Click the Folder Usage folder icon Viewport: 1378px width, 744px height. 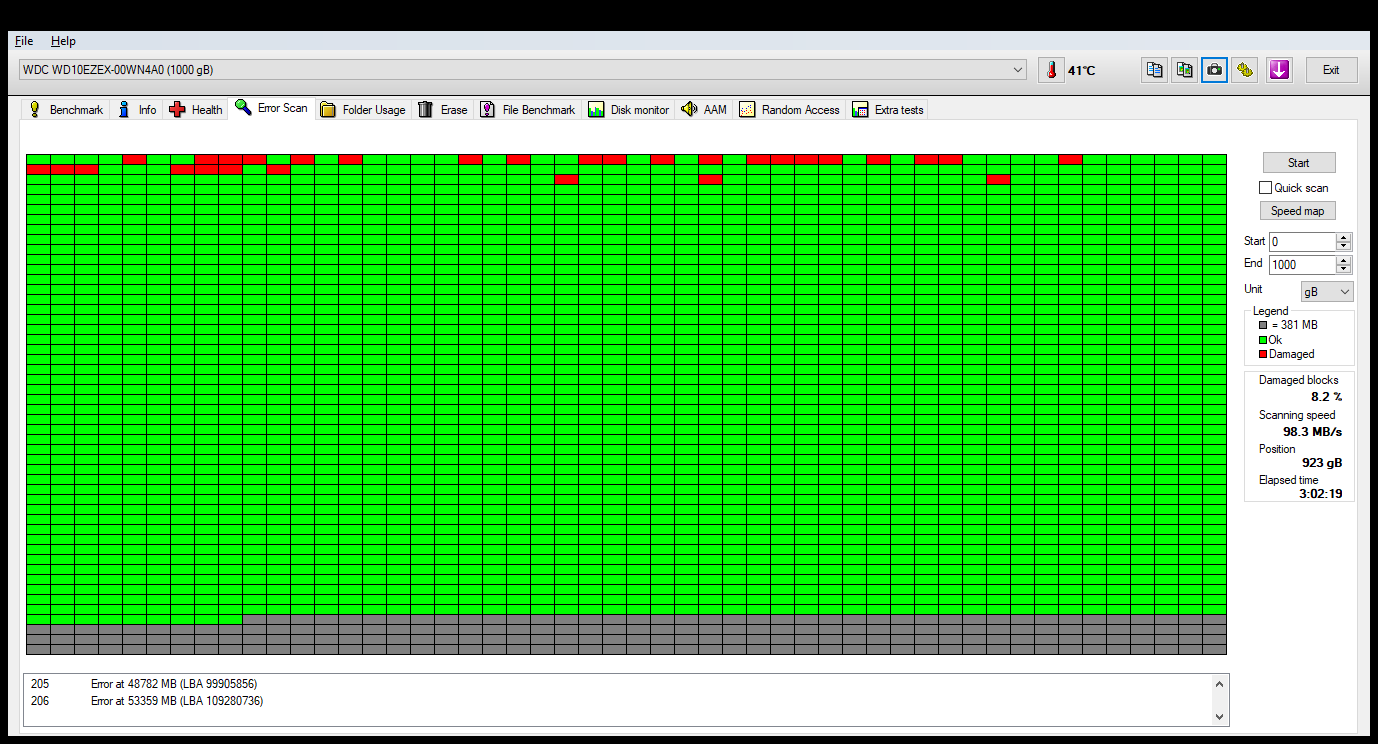tap(328, 109)
